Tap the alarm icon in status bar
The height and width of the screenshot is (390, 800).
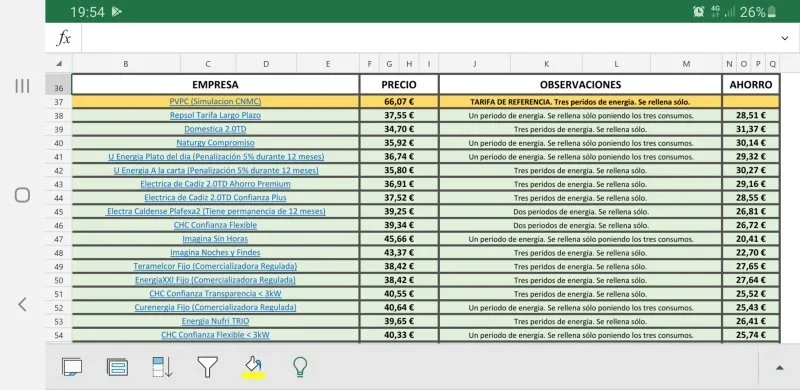click(x=699, y=12)
